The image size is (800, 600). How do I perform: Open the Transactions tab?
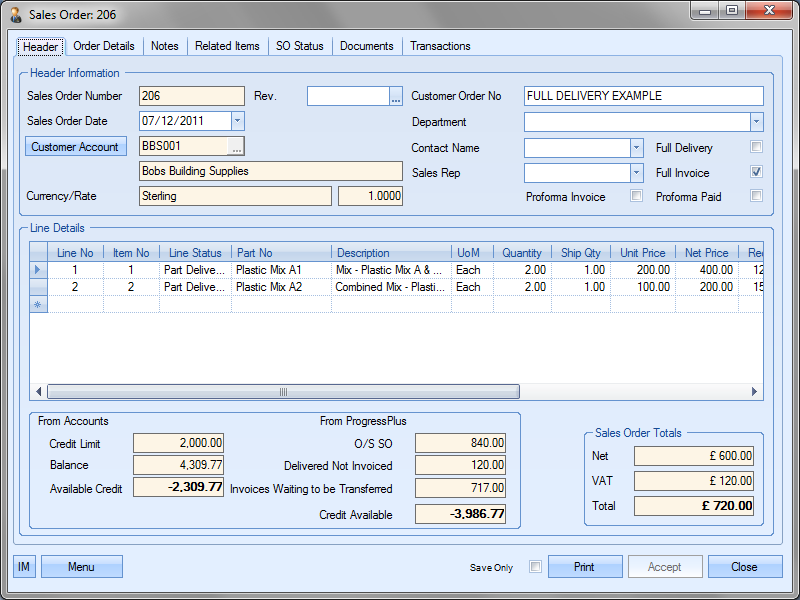440,46
